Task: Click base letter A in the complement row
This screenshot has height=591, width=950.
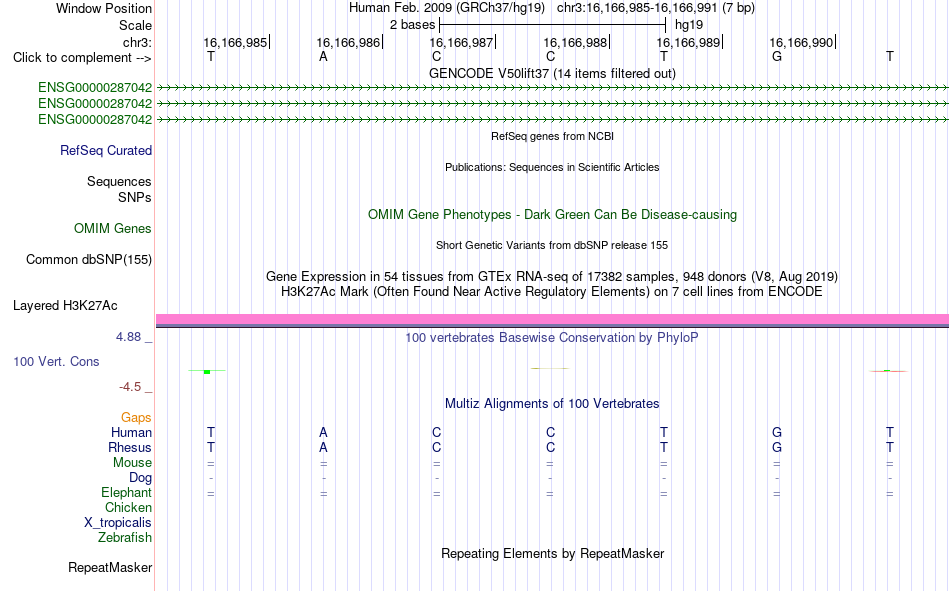Action: pyautogui.click(x=324, y=56)
